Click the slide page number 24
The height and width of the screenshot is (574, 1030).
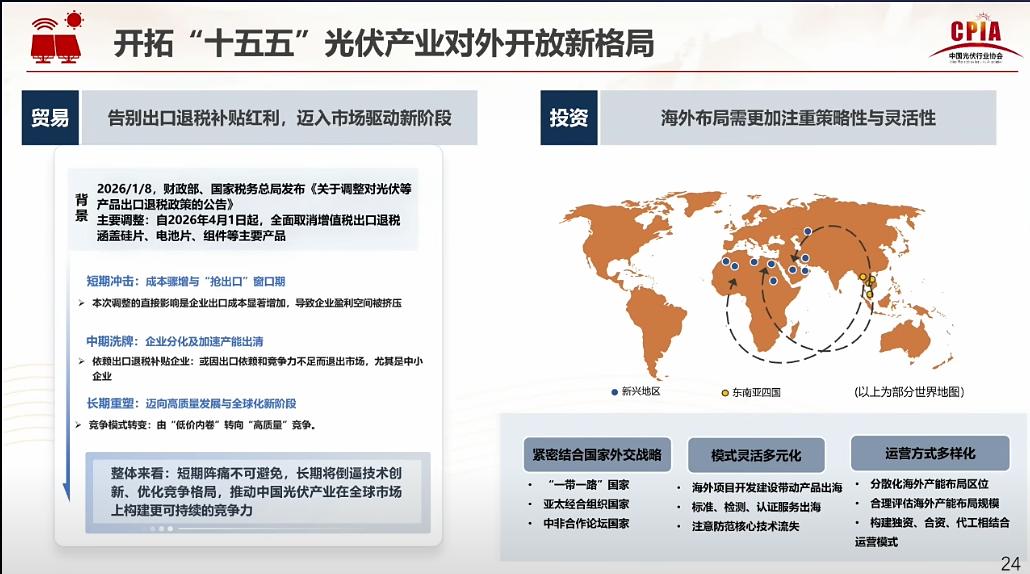pos(1010,561)
